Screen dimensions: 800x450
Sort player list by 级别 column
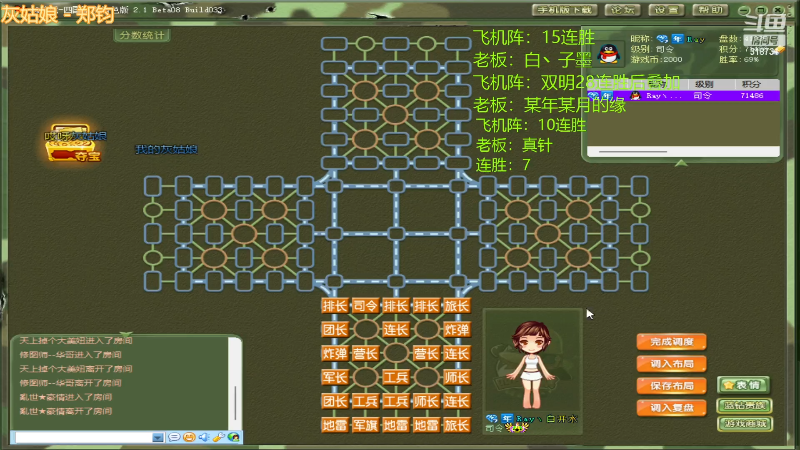point(704,84)
